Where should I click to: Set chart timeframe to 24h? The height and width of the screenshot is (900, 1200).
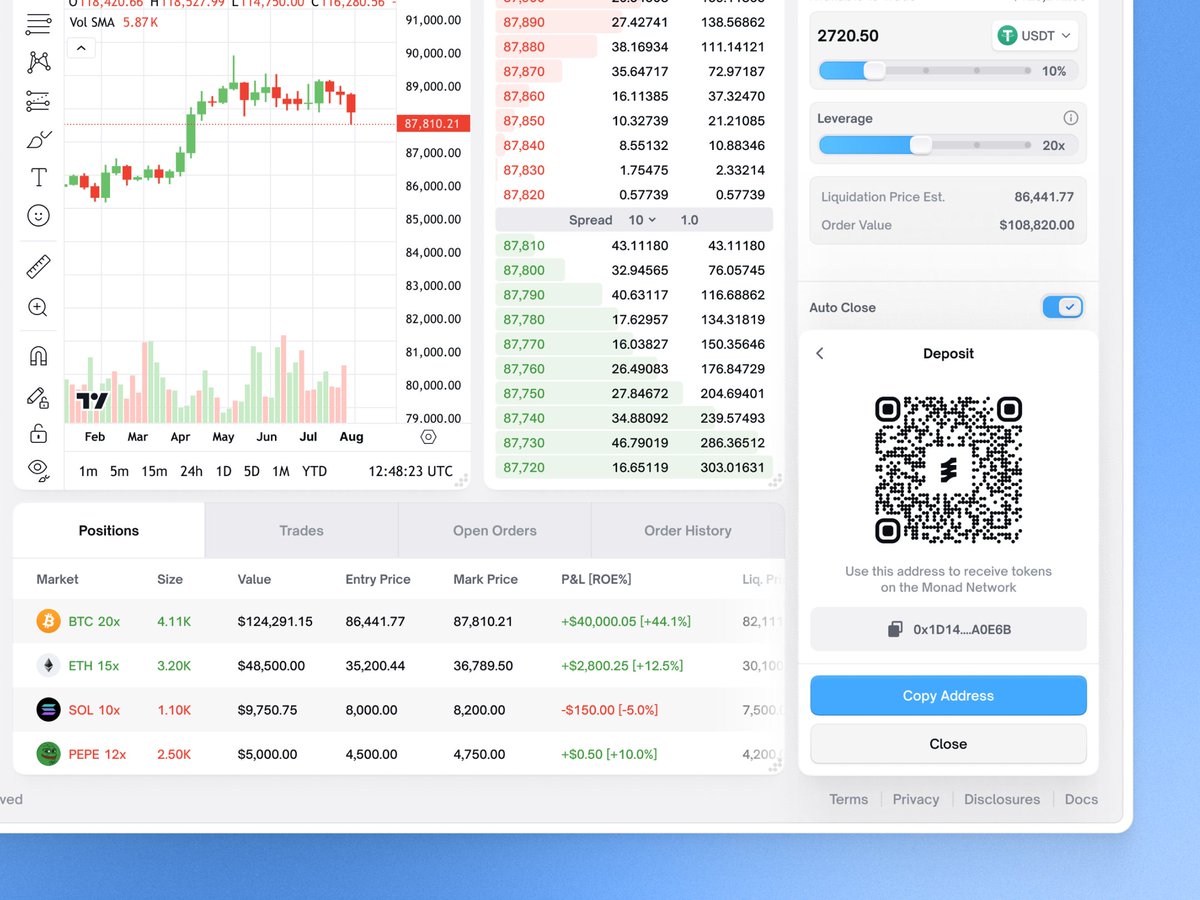point(191,471)
